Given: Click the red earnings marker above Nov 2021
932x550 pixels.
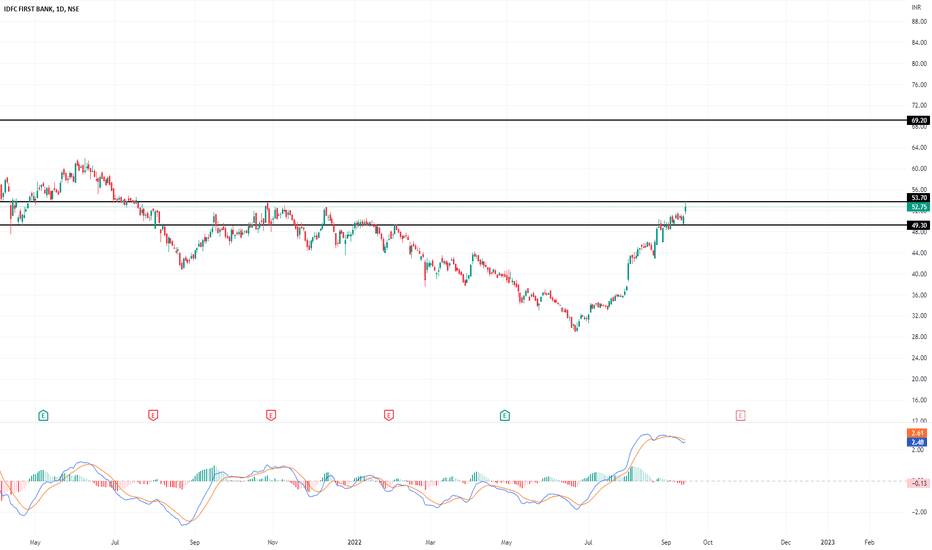Looking at the screenshot, I should (x=271, y=416).
